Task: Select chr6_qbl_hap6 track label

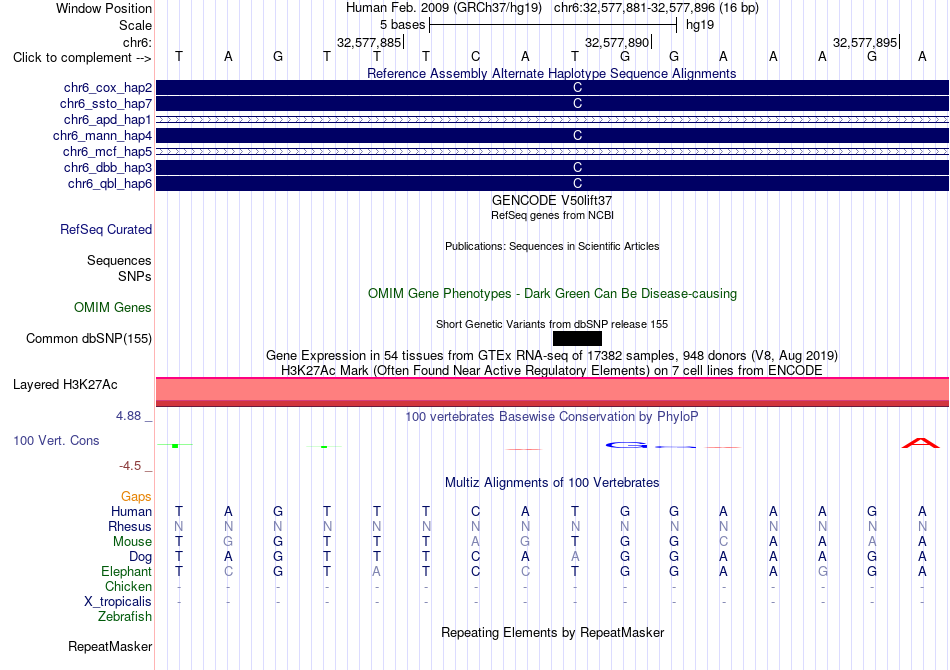Action: [110, 184]
